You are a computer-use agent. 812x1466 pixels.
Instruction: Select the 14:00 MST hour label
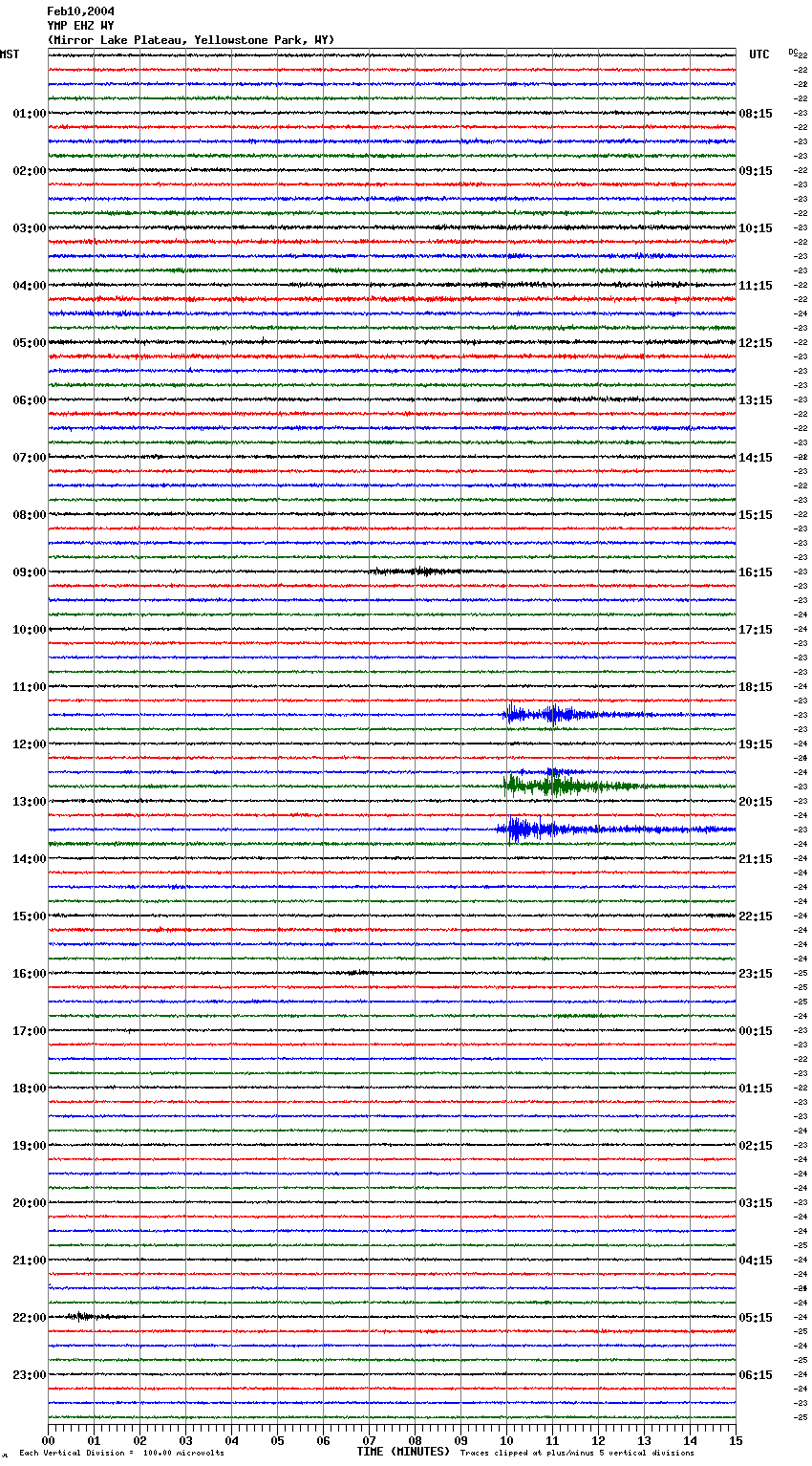(30, 859)
